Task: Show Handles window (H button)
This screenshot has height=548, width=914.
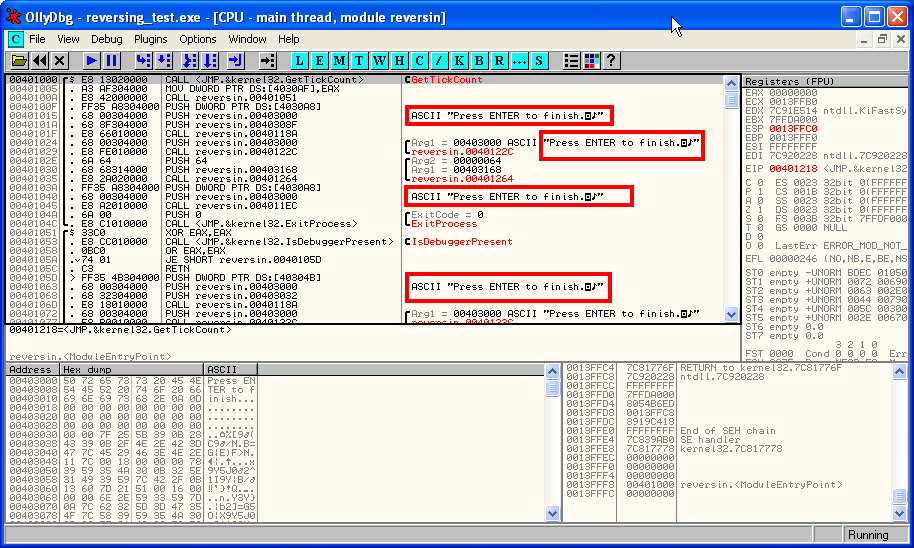Action: click(x=399, y=61)
